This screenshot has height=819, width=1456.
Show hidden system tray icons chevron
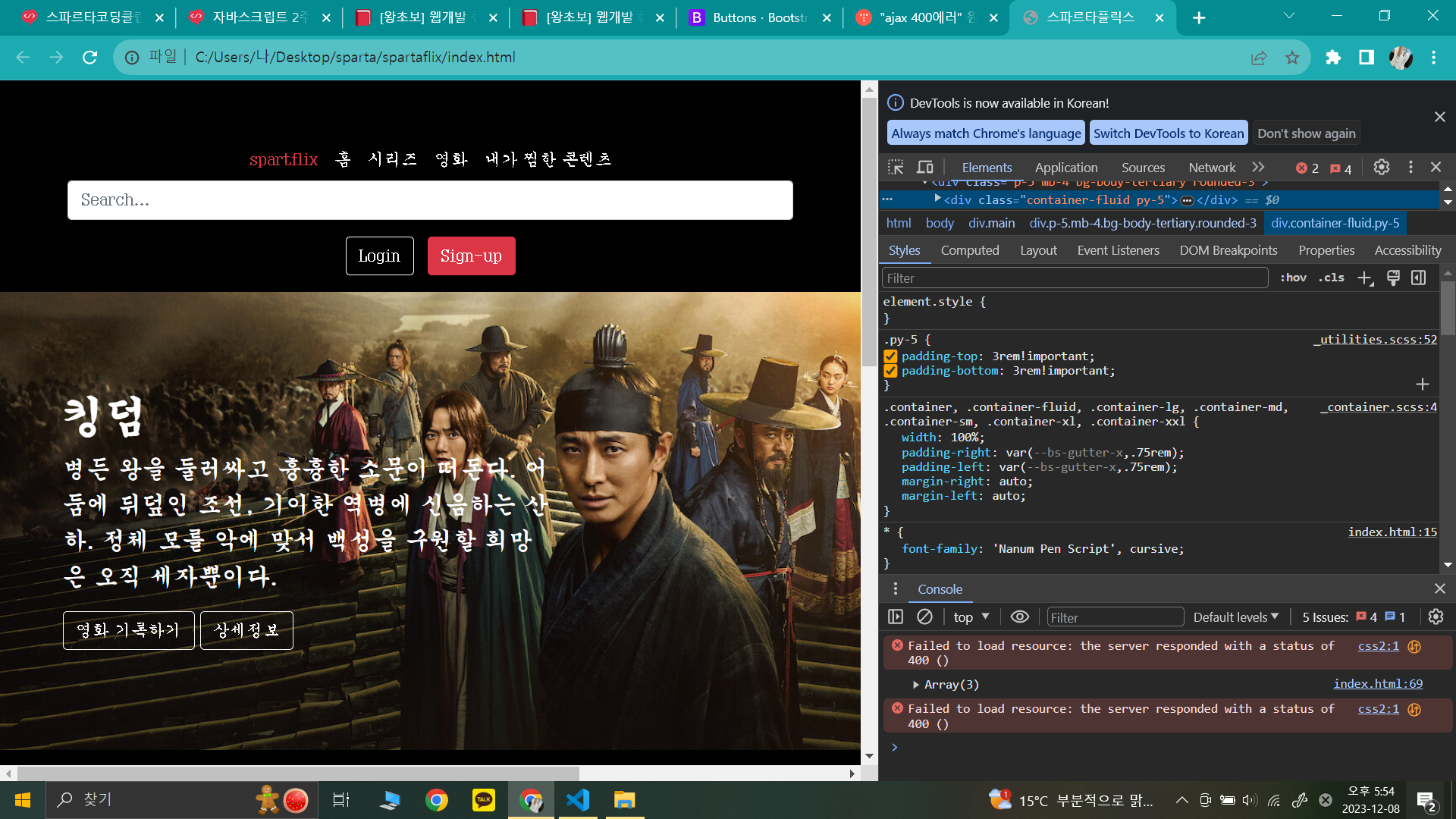click(x=1181, y=800)
